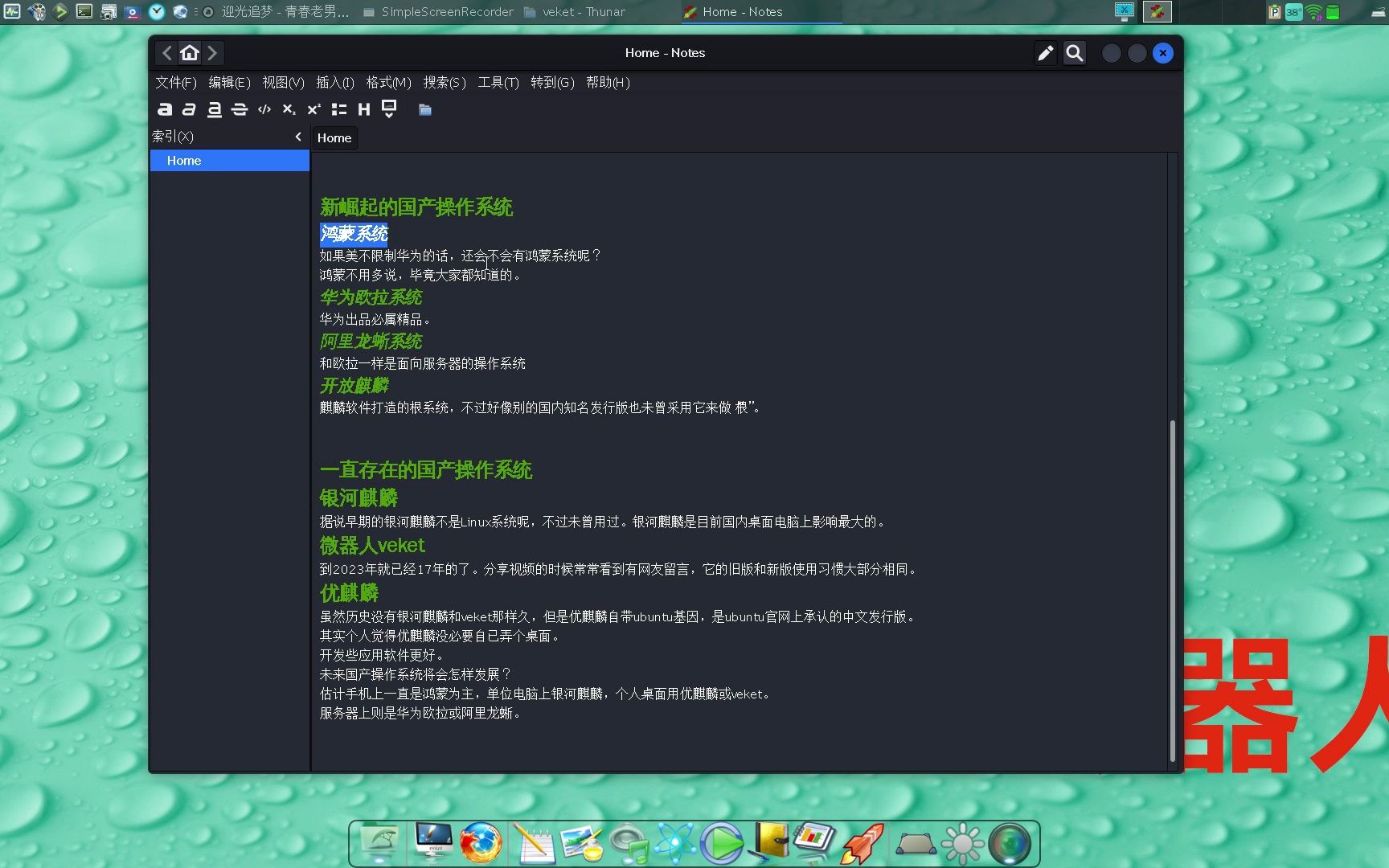Click temperature 38° tray indicator
The image size is (1389, 868).
[x=1293, y=11]
